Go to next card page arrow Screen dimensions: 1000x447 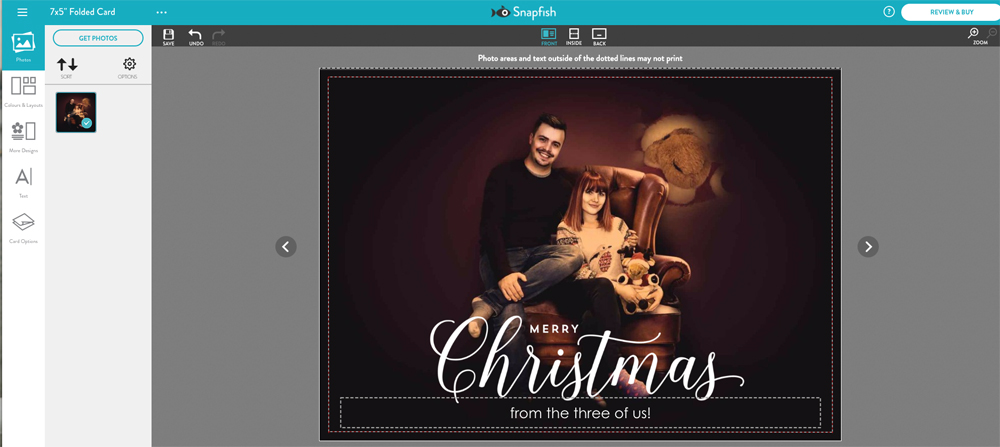(x=868, y=246)
